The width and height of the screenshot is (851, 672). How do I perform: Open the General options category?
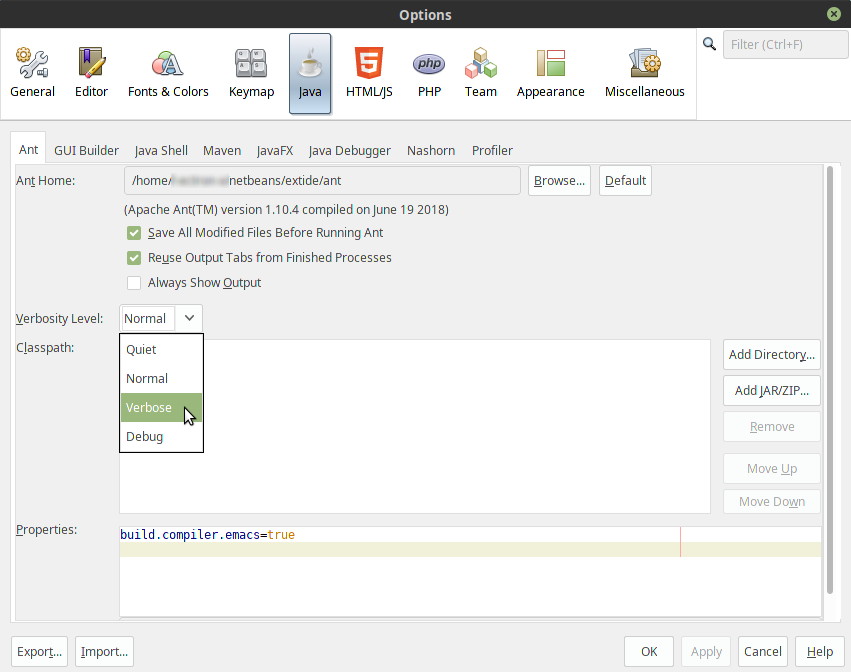(x=32, y=73)
